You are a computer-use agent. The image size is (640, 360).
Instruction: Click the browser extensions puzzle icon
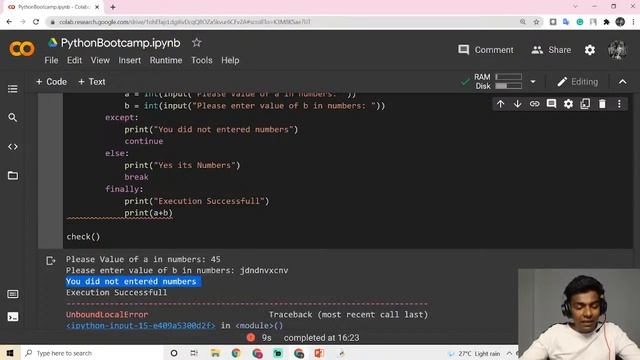click(x=607, y=22)
